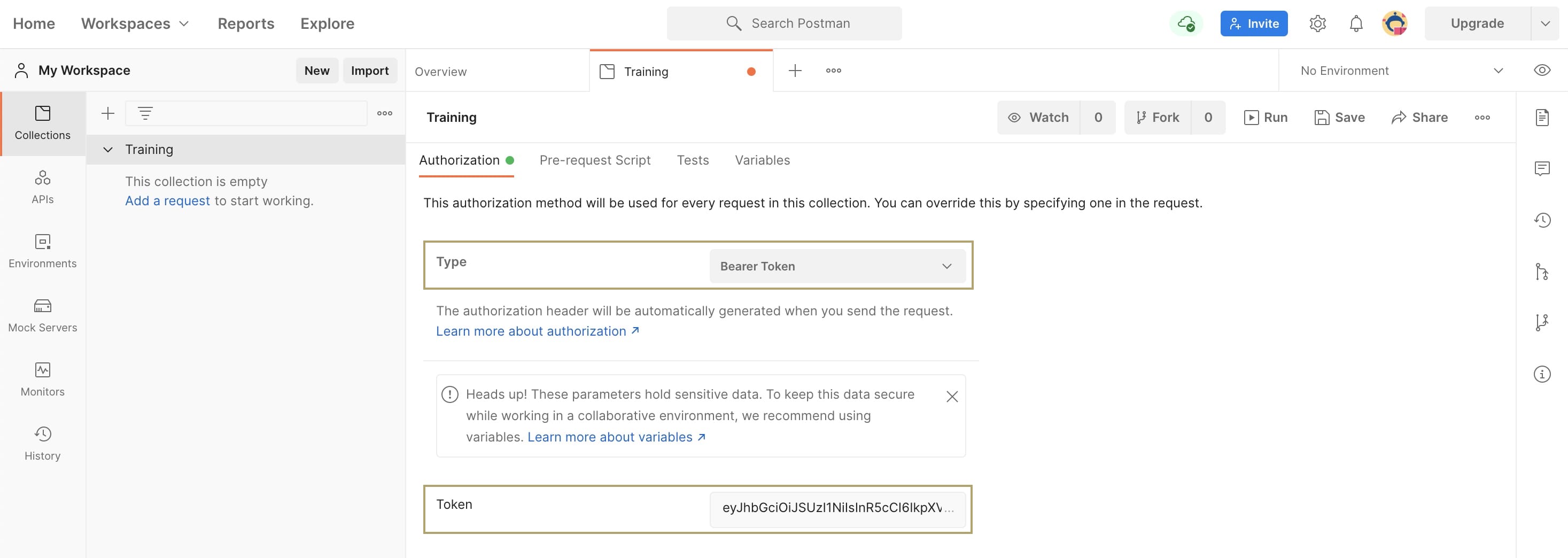Click the Import button
This screenshot has width=1568, height=558.
[x=369, y=71]
